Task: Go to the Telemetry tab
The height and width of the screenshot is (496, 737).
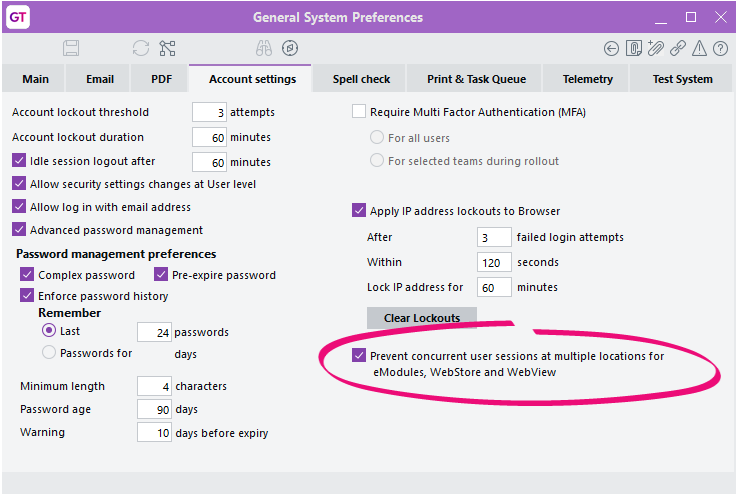Action: click(588, 79)
